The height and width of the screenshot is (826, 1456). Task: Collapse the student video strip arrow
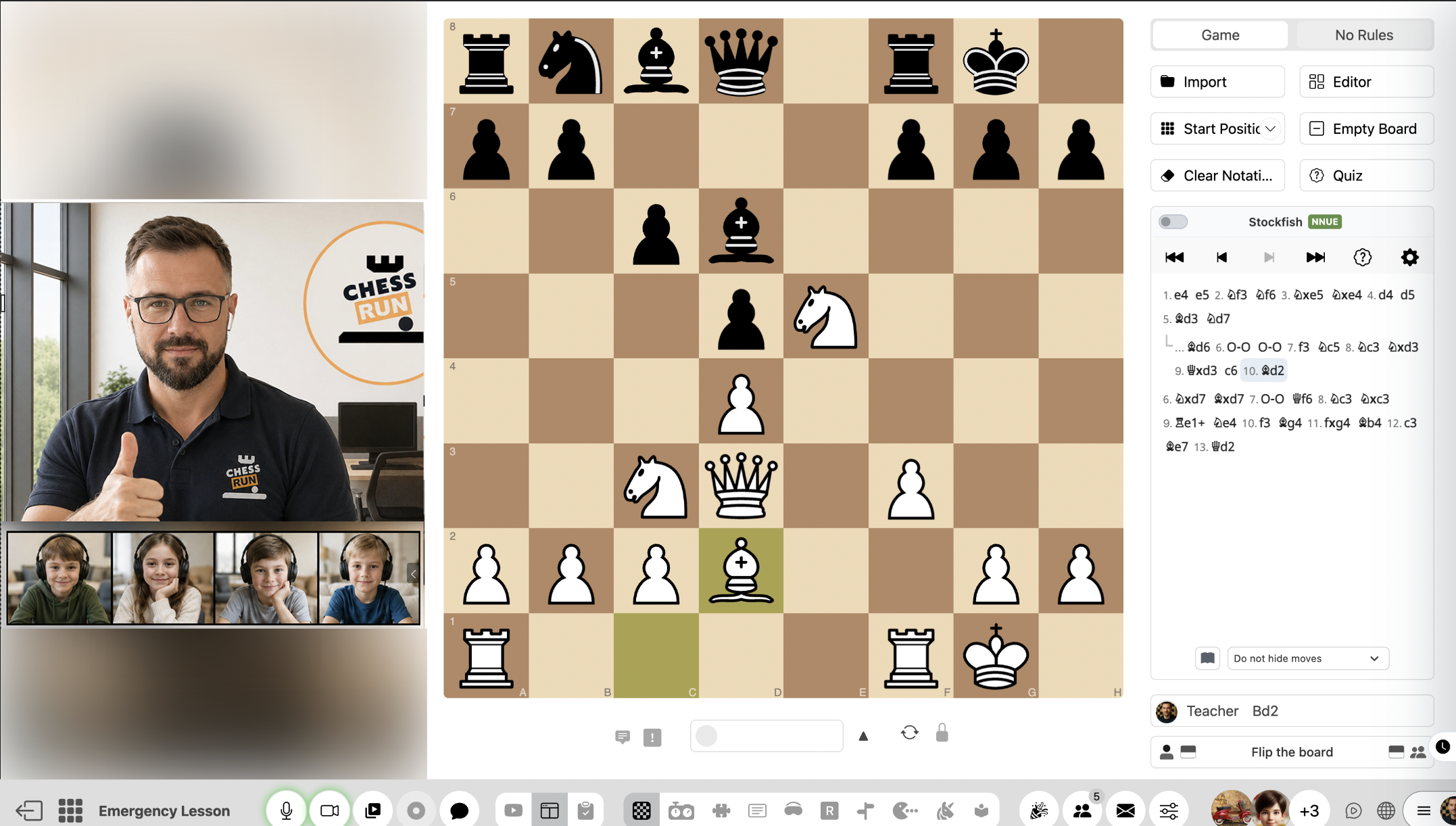pyautogui.click(x=413, y=574)
